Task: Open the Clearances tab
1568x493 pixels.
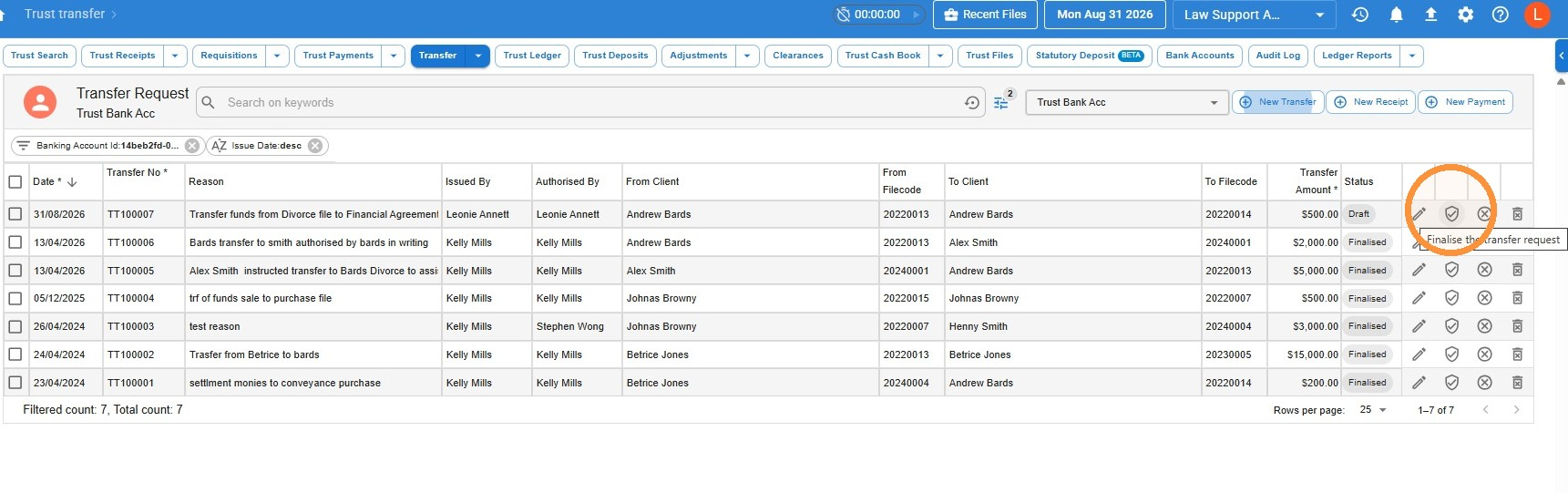Action: [798, 56]
